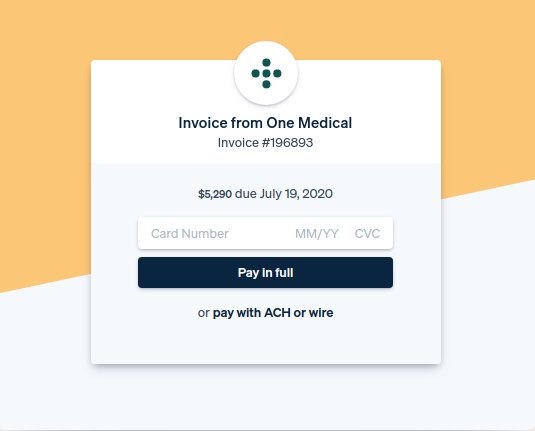
Task: Click the pale background beneath the invoice card
Action: [266, 398]
